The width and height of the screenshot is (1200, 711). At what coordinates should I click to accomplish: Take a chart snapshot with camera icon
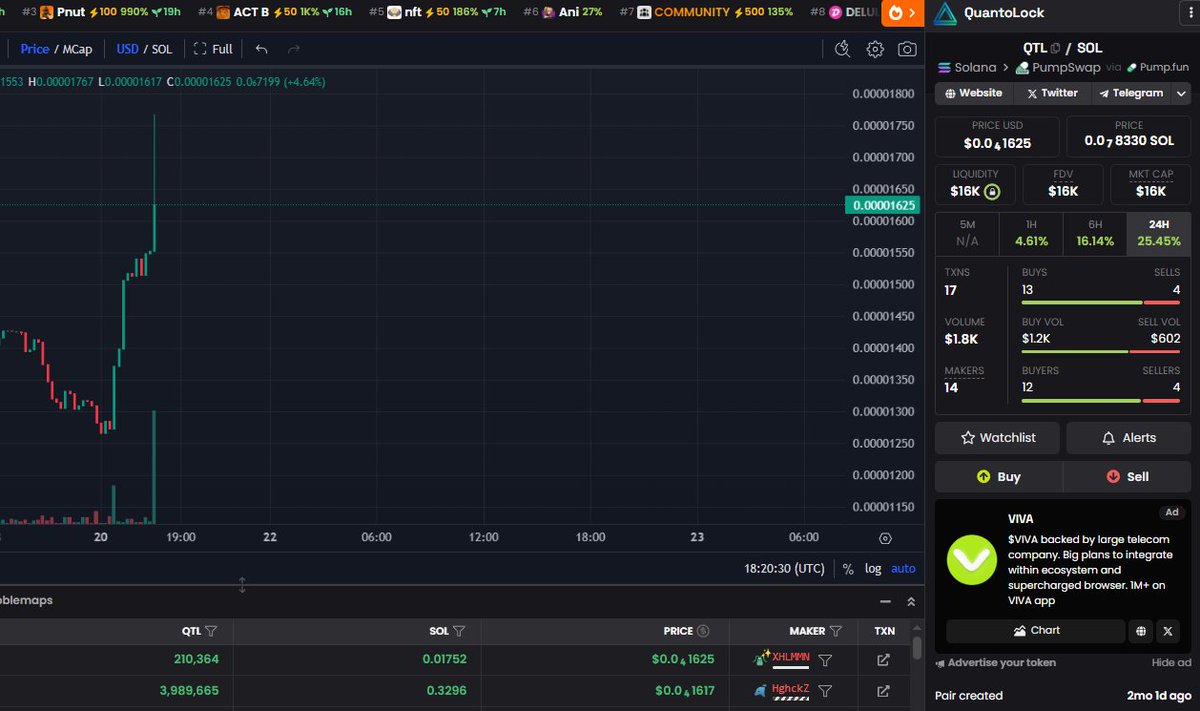click(907, 49)
